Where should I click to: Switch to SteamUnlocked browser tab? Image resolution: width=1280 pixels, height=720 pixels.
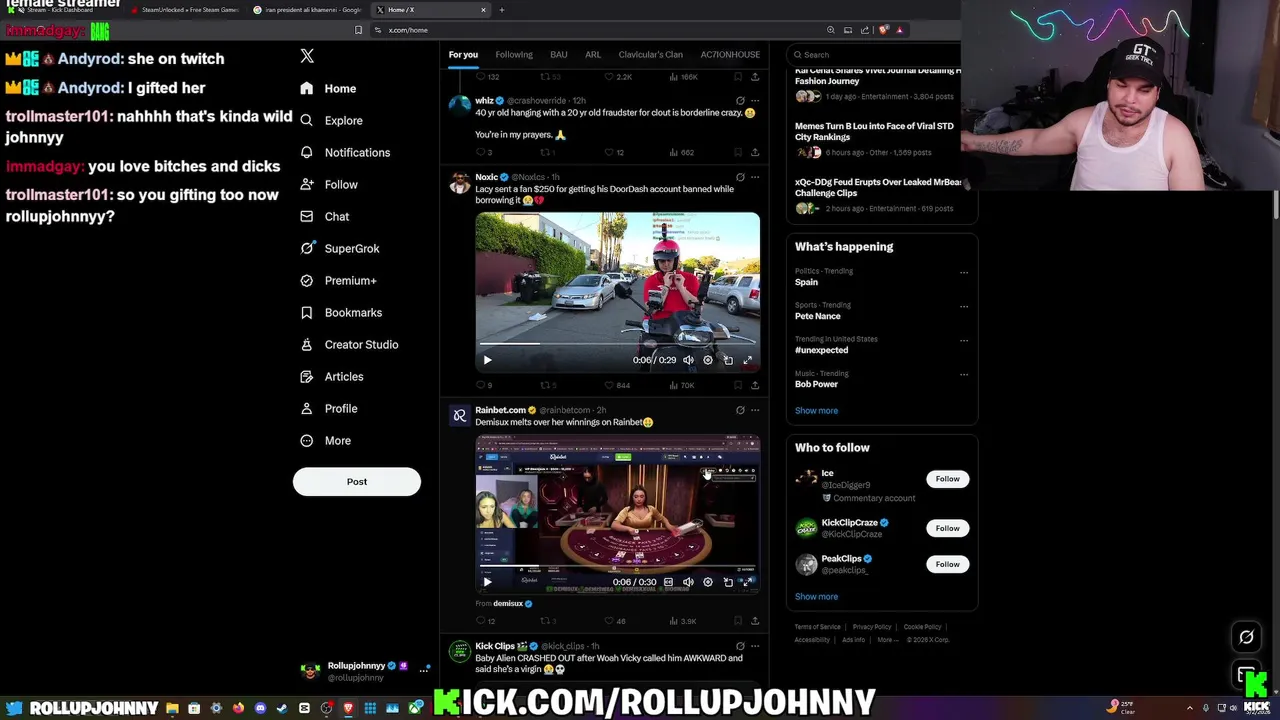tap(185, 10)
